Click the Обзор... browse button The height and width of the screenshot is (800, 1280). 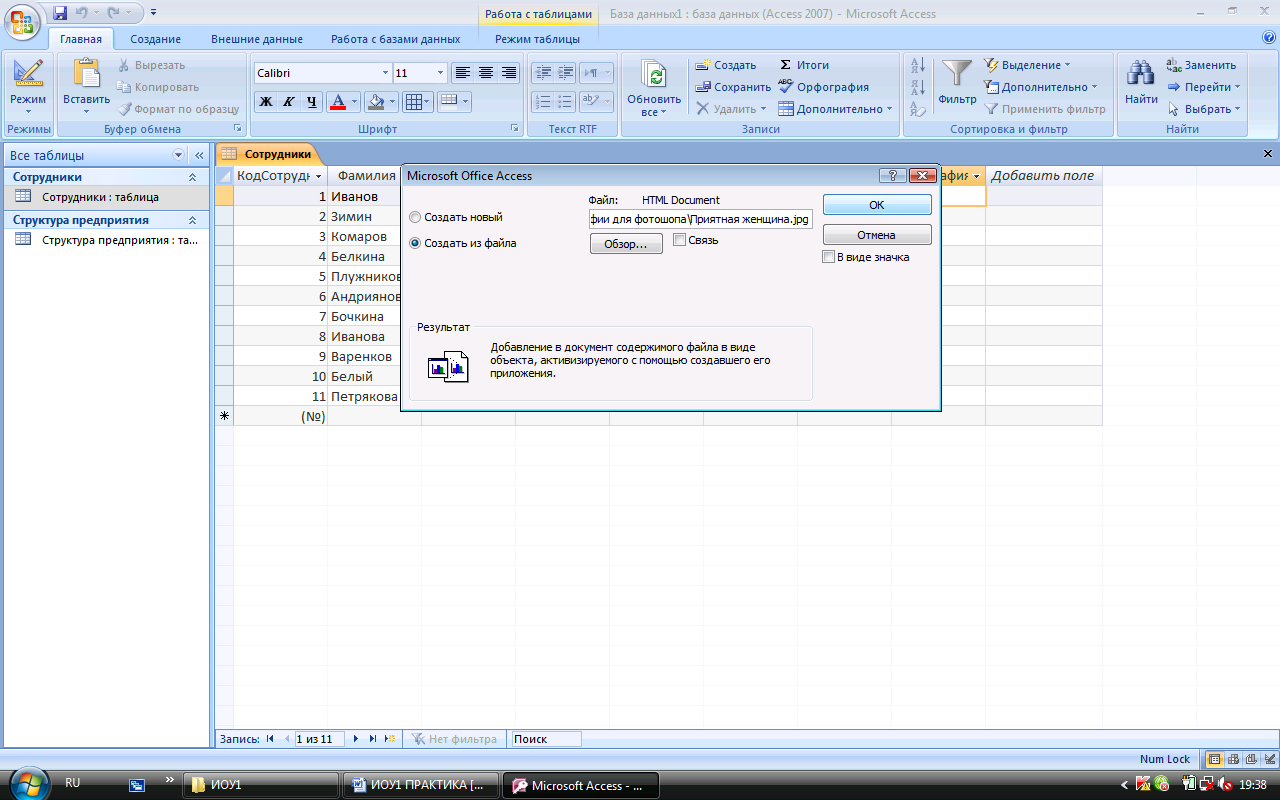[x=626, y=244]
